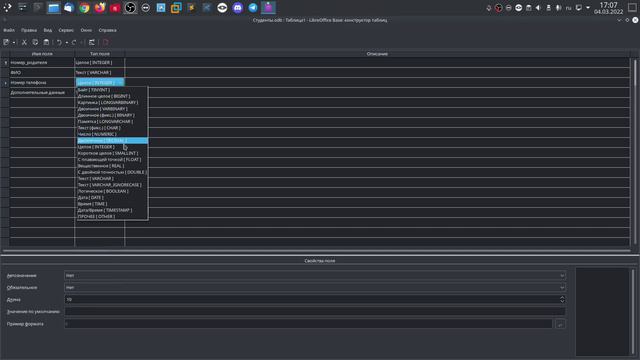The image size is (640, 360).
Task: Click the ru keyboard layout indicator
Action: click(568, 8)
